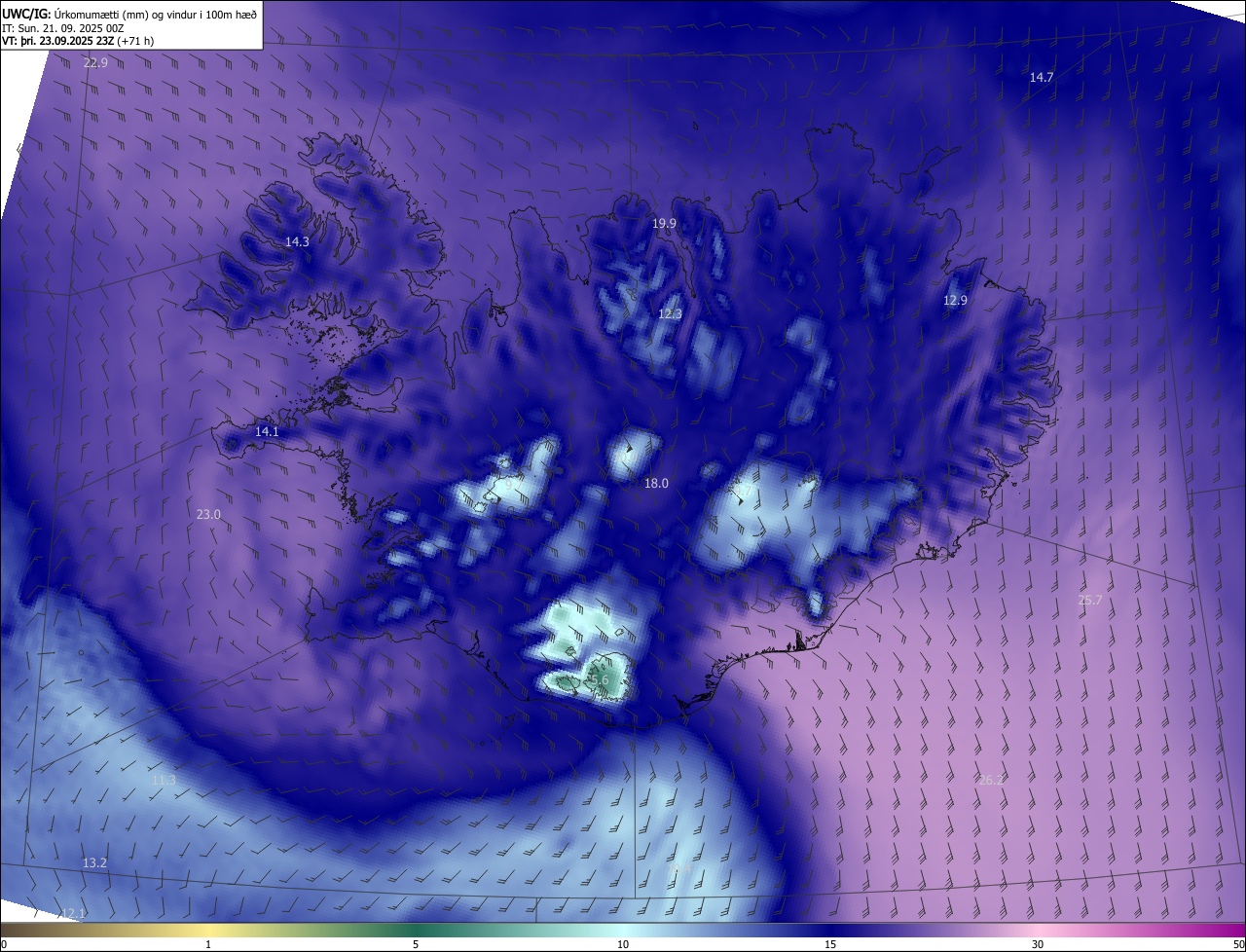Click the 15 tick on the color scale
This screenshot has width=1246, height=952.
click(830, 944)
